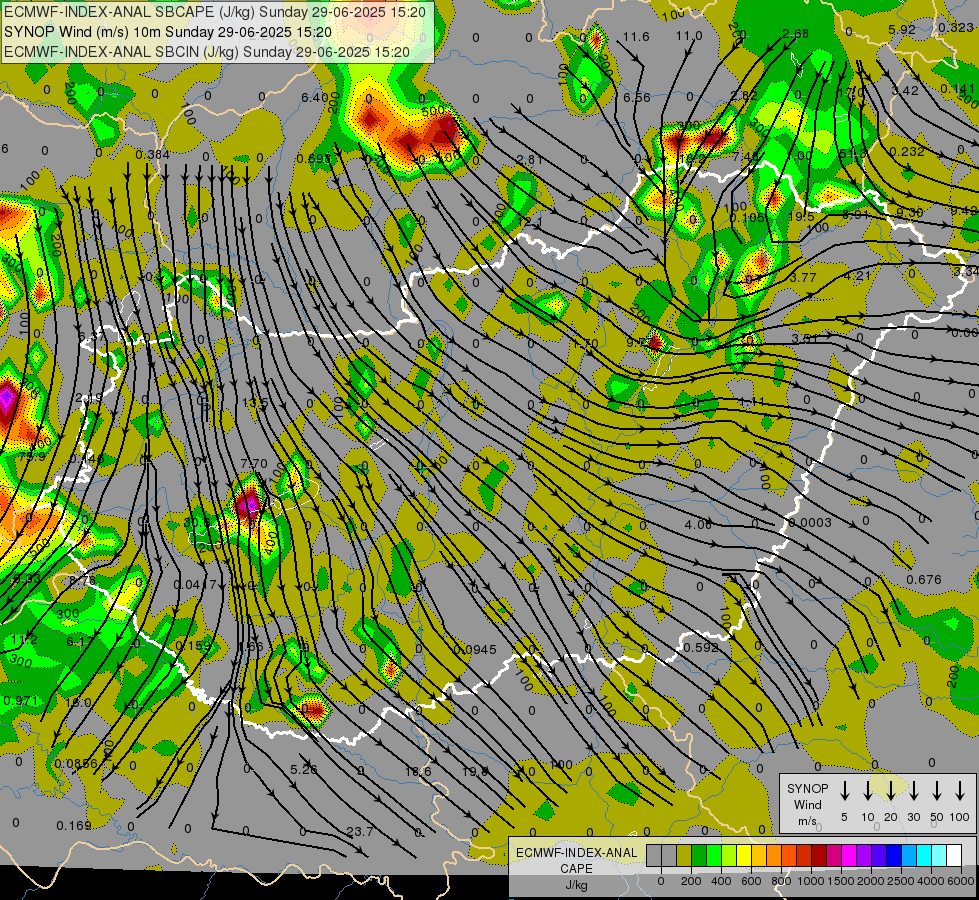Viewport: 979px width, 900px height.
Task: Pick the bright green CAPE legend swatch
Action: (x=714, y=856)
